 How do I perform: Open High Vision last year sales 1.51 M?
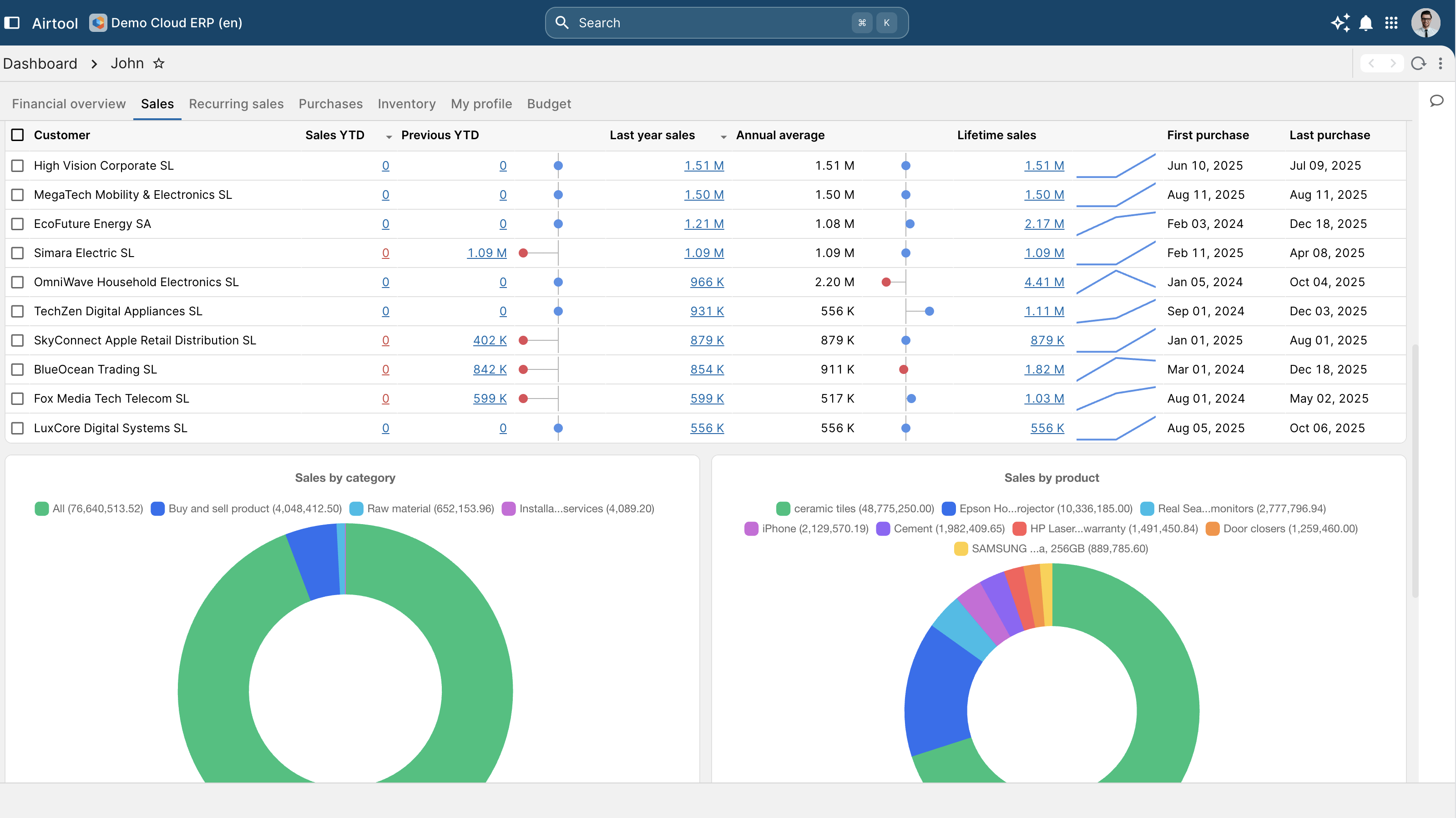point(704,166)
